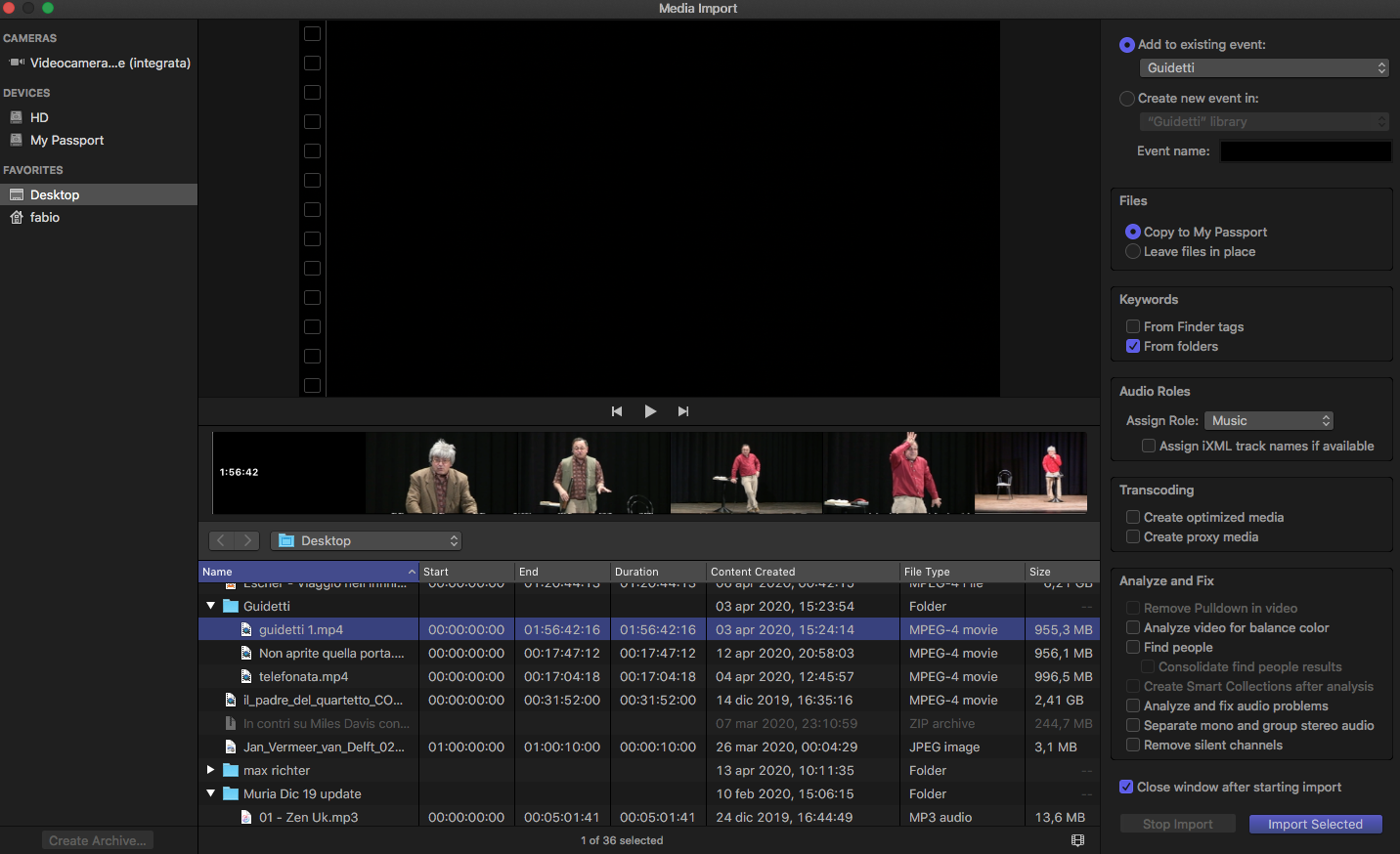The height and width of the screenshot is (854, 1400).
Task: Uncheck keywords From folders
Action: [x=1133, y=346]
